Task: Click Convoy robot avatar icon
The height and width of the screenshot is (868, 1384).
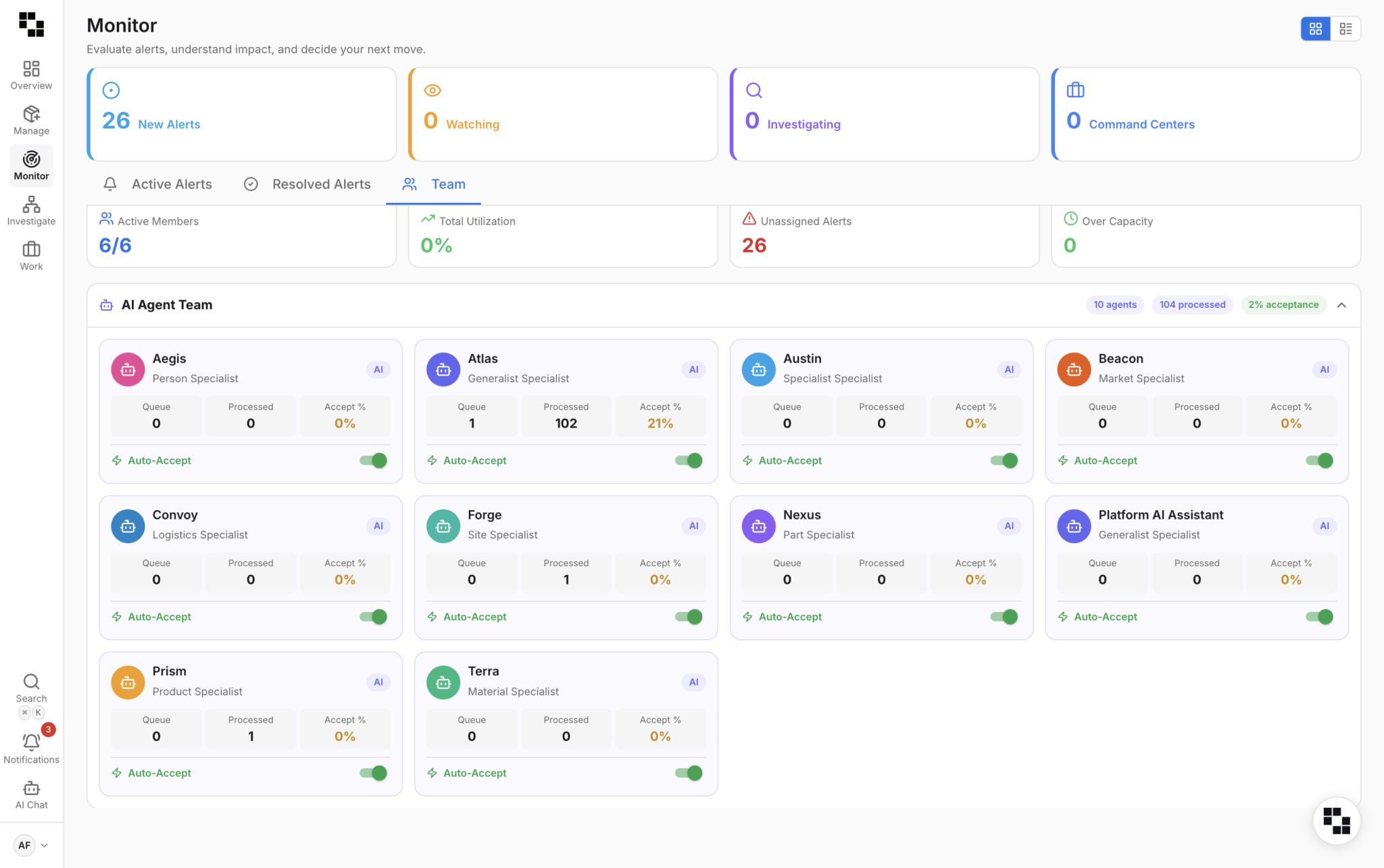Action: 128,526
